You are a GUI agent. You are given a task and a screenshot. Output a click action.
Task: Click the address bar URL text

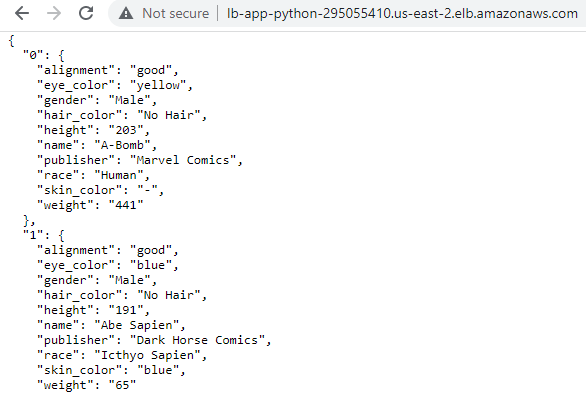[402, 13]
